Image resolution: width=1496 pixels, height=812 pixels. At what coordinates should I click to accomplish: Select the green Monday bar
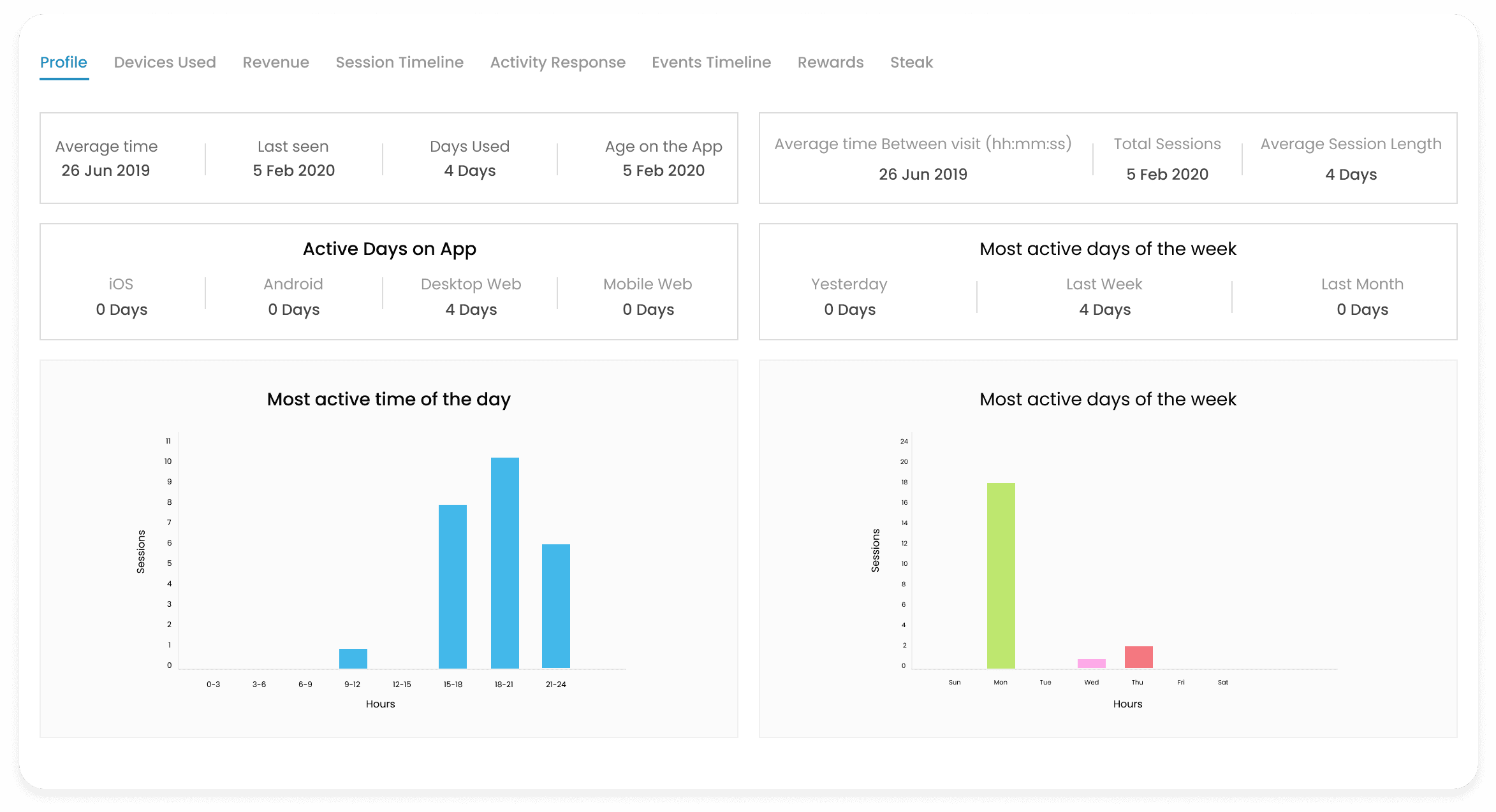(x=1000, y=574)
